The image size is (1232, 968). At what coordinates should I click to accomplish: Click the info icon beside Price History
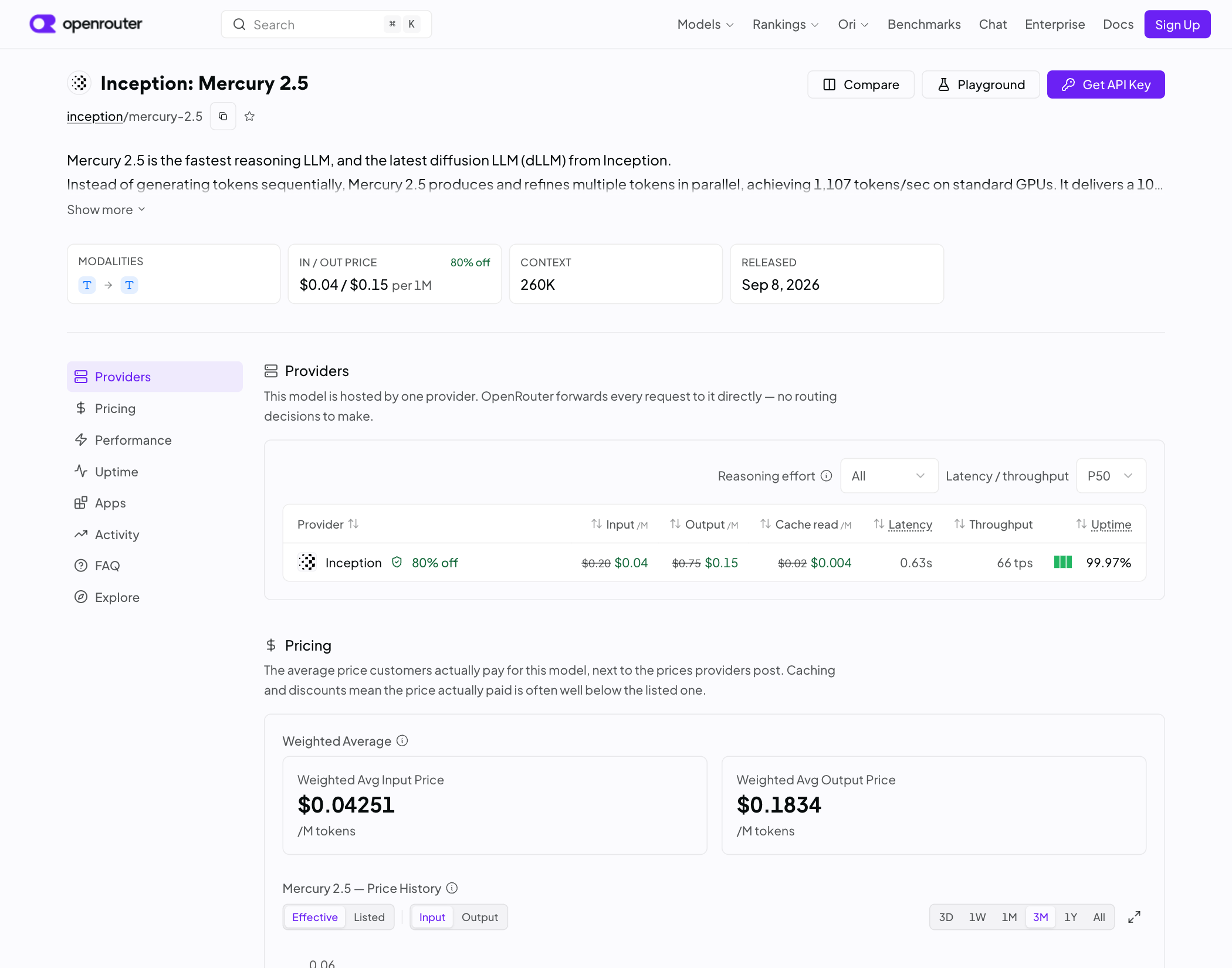(452, 888)
